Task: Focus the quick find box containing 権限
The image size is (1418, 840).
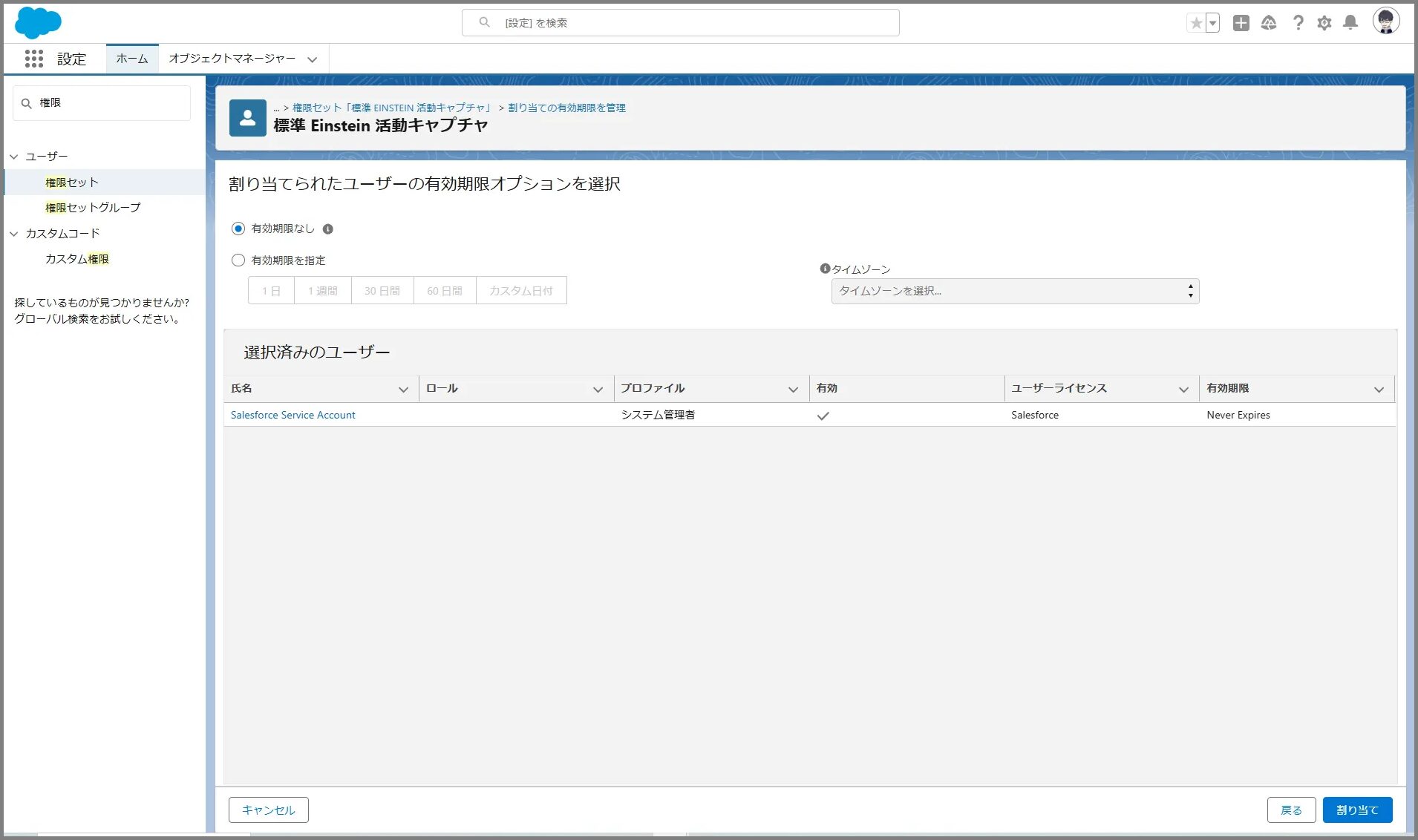Action: 102,103
